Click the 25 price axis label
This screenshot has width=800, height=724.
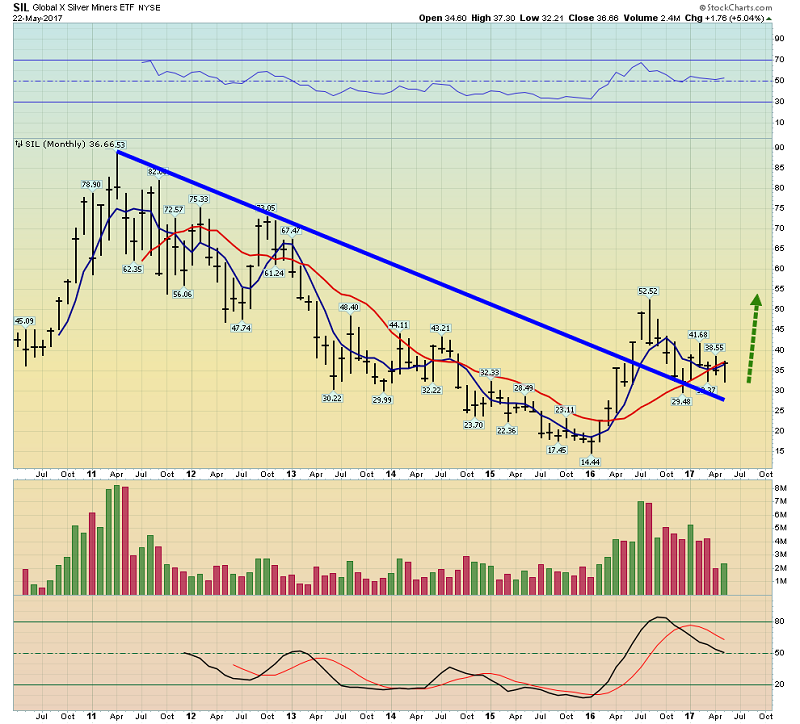click(779, 410)
